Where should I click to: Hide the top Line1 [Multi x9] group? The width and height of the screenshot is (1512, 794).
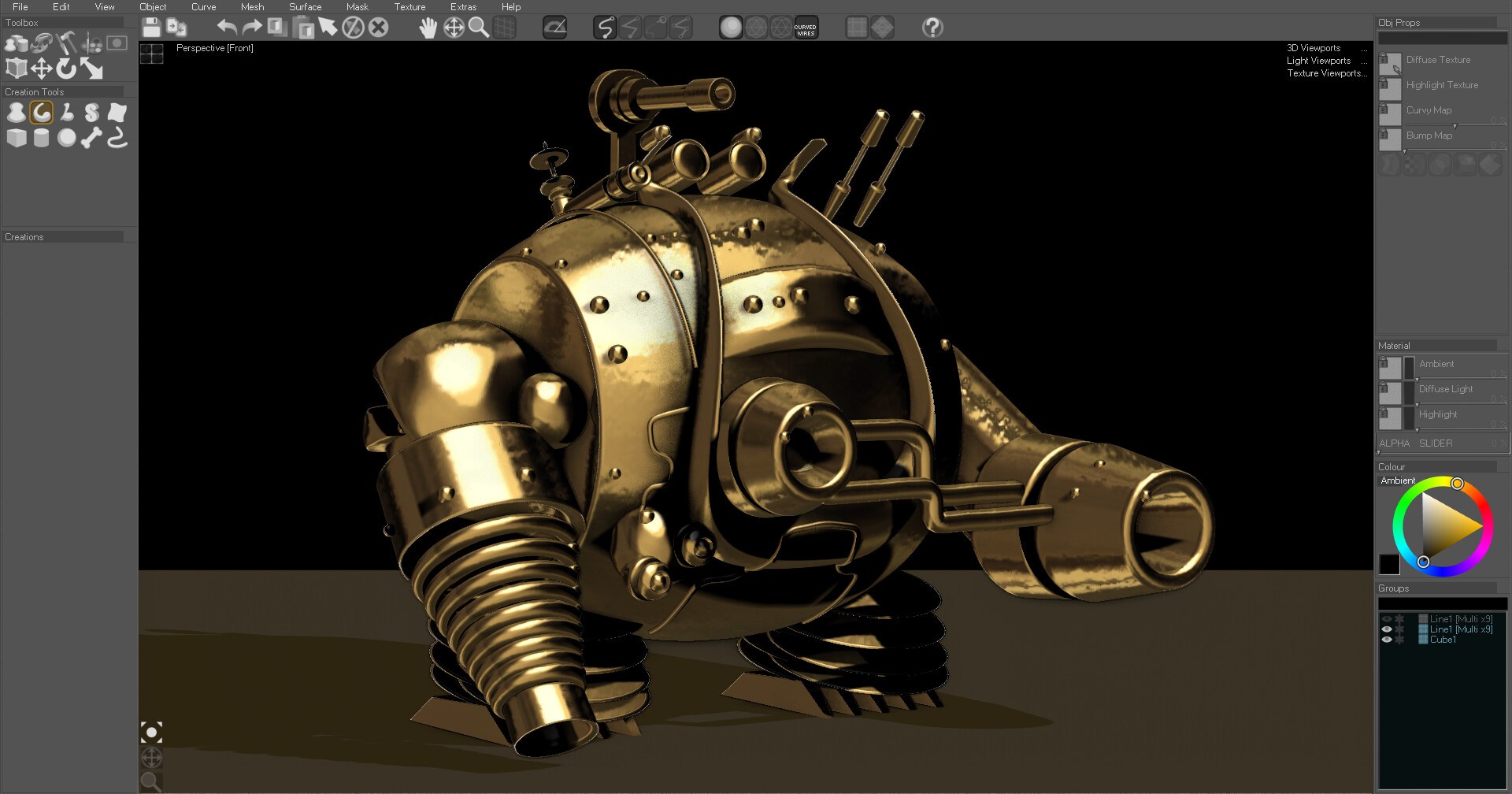pos(1387,619)
